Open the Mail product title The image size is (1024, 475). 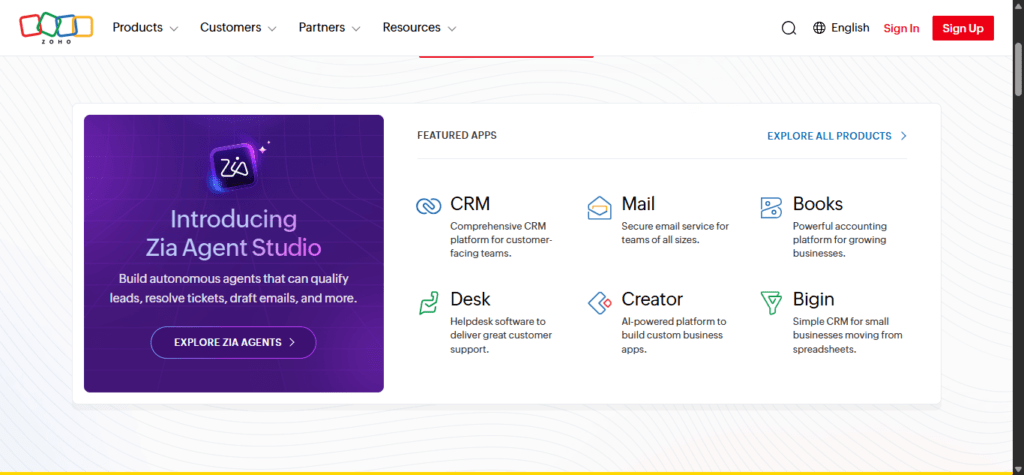(638, 204)
